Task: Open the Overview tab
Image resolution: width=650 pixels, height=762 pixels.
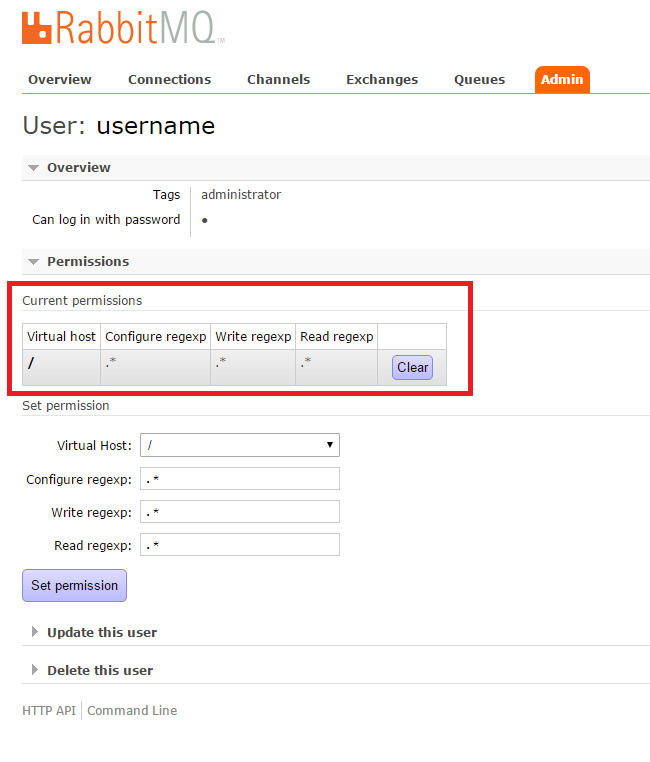Action: [59, 80]
